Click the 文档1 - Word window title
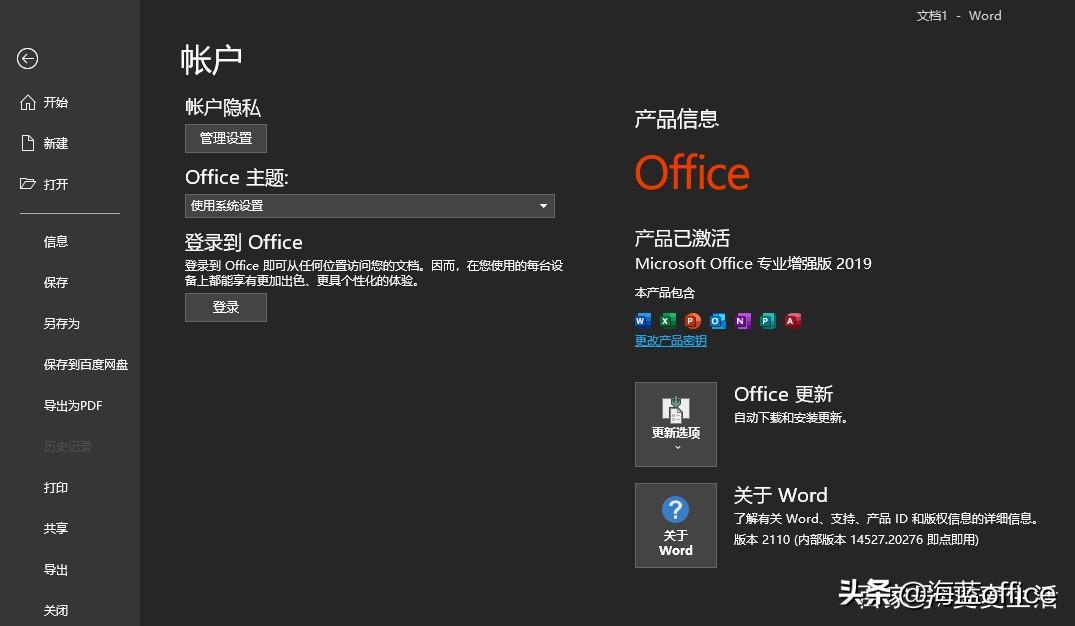Image resolution: width=1075 pixels, height=626 pixels. click(x=958, y=16)
